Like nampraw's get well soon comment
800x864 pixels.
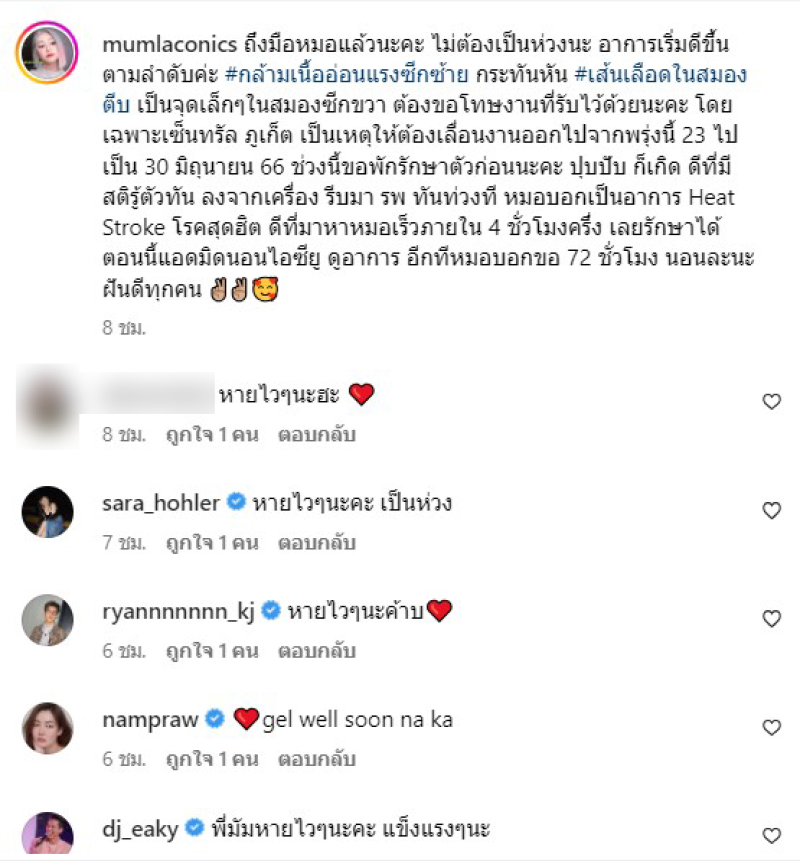771,727
